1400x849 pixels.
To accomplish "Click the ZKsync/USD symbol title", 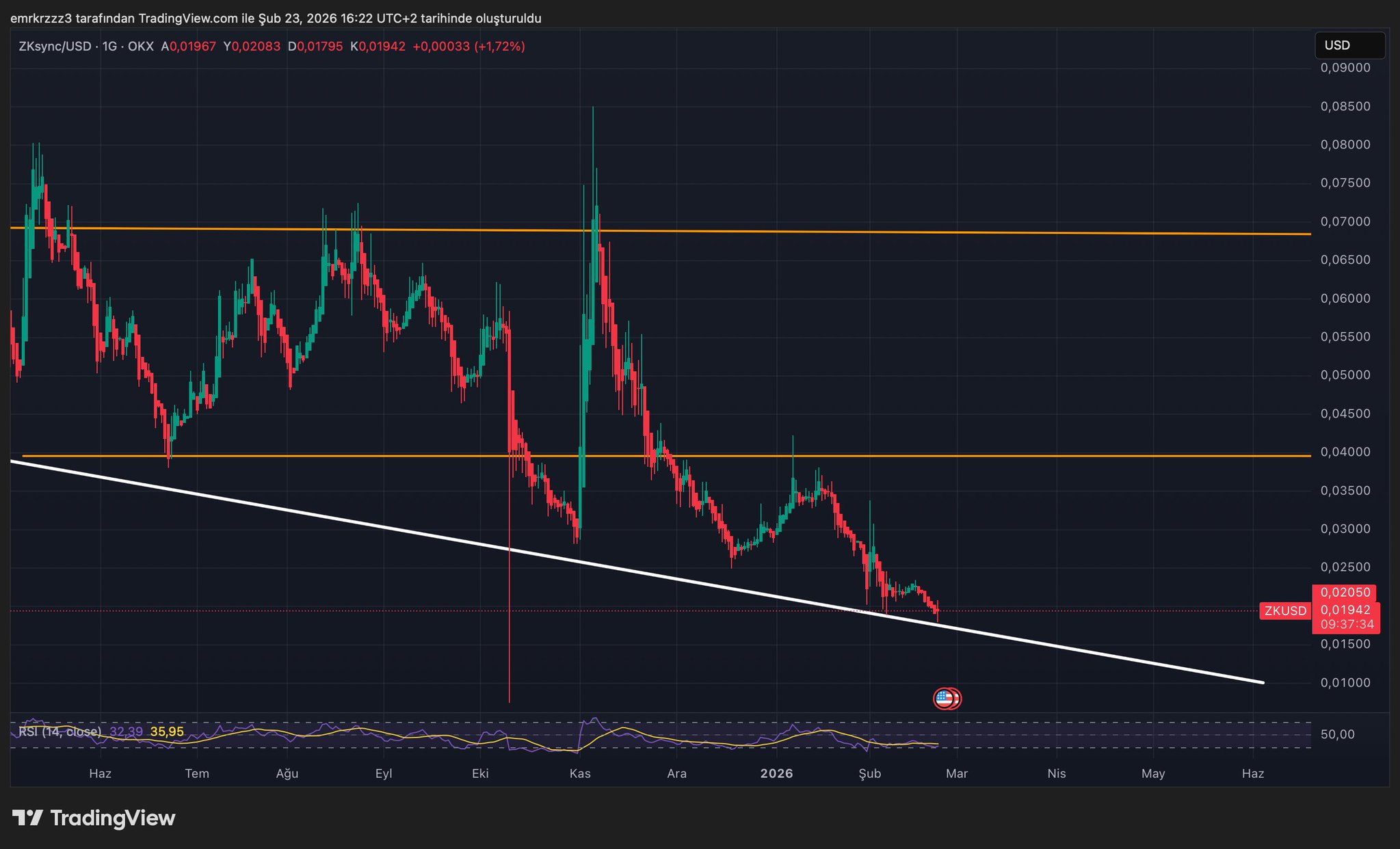I will tap(55, 46).
